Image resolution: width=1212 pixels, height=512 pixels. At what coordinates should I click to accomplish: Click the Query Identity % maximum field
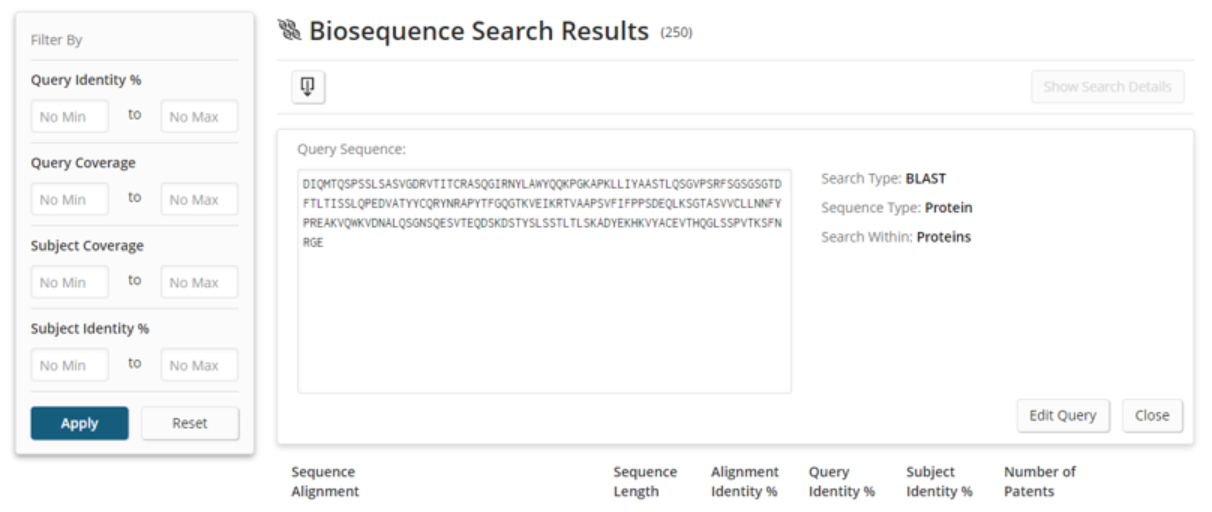pyautogui.click(x=199, y=117)
